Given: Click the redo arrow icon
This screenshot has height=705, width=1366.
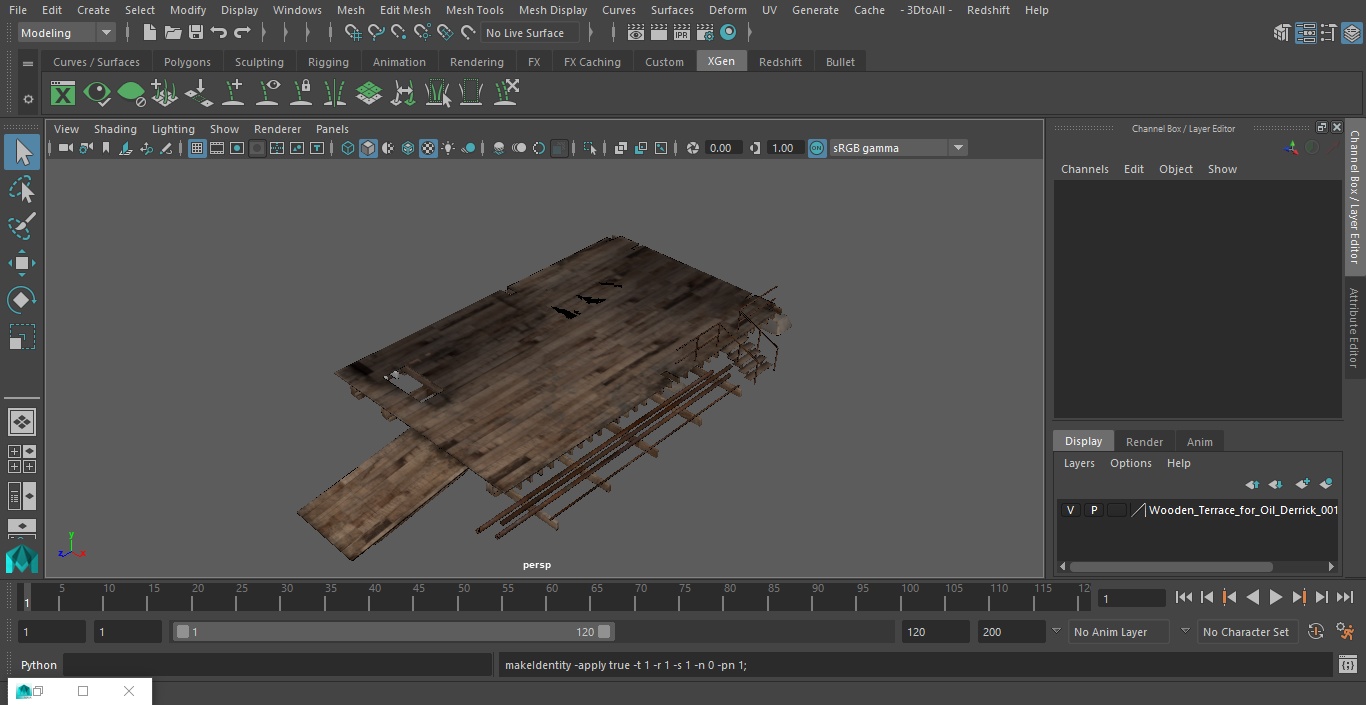Looking at the screenshot, I should tap(242, 33).
